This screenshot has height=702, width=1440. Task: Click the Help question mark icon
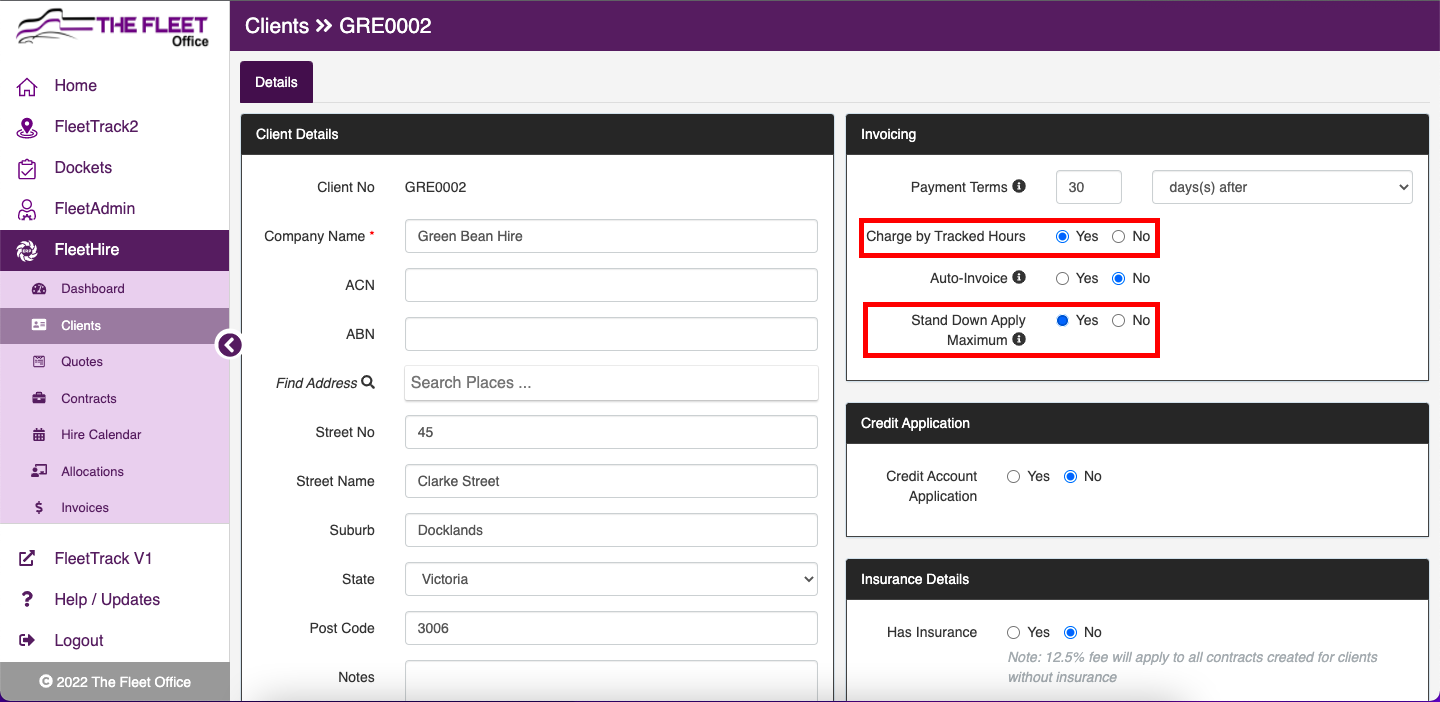(28, 600)
